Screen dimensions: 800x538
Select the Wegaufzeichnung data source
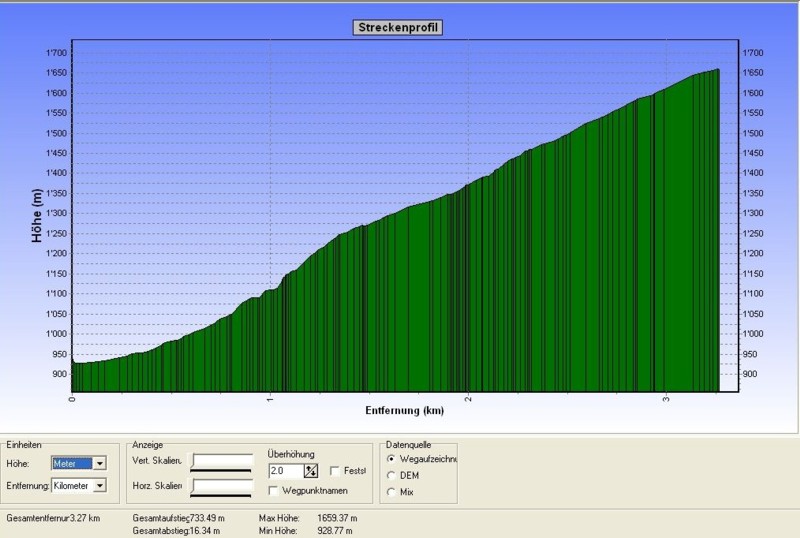(390, 459)
